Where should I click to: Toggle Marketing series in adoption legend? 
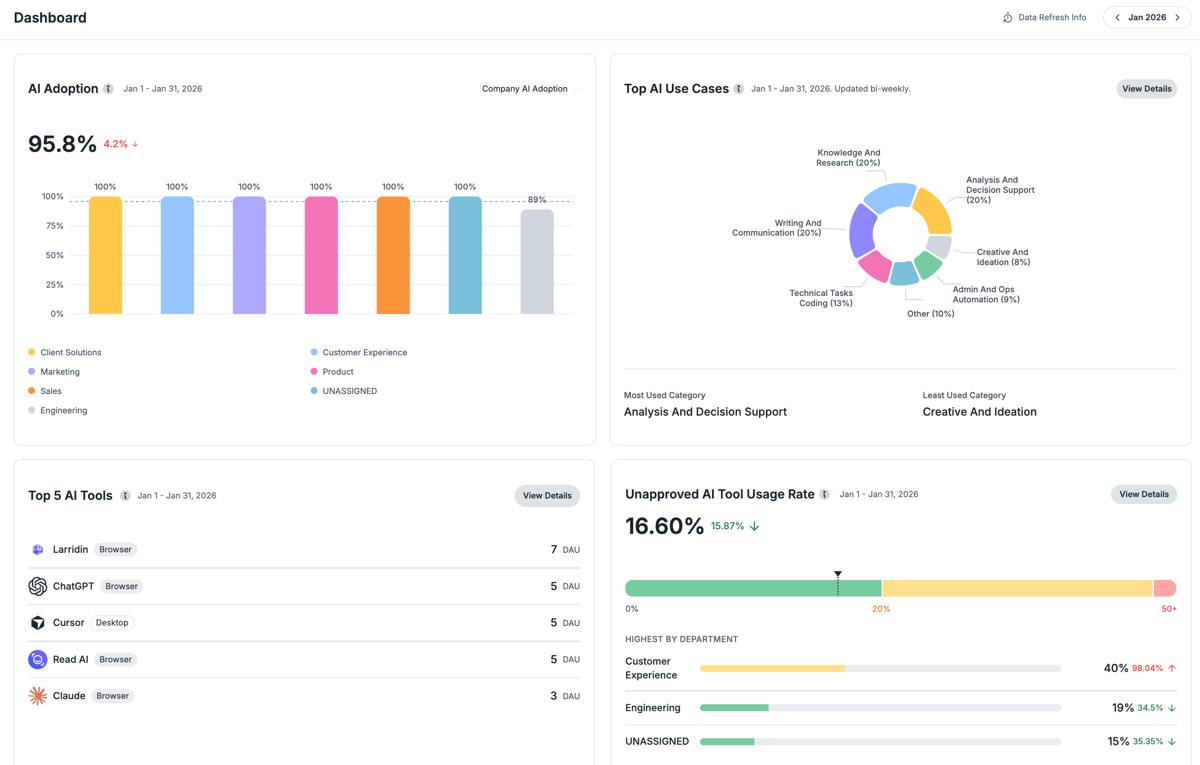click(59, 372)
